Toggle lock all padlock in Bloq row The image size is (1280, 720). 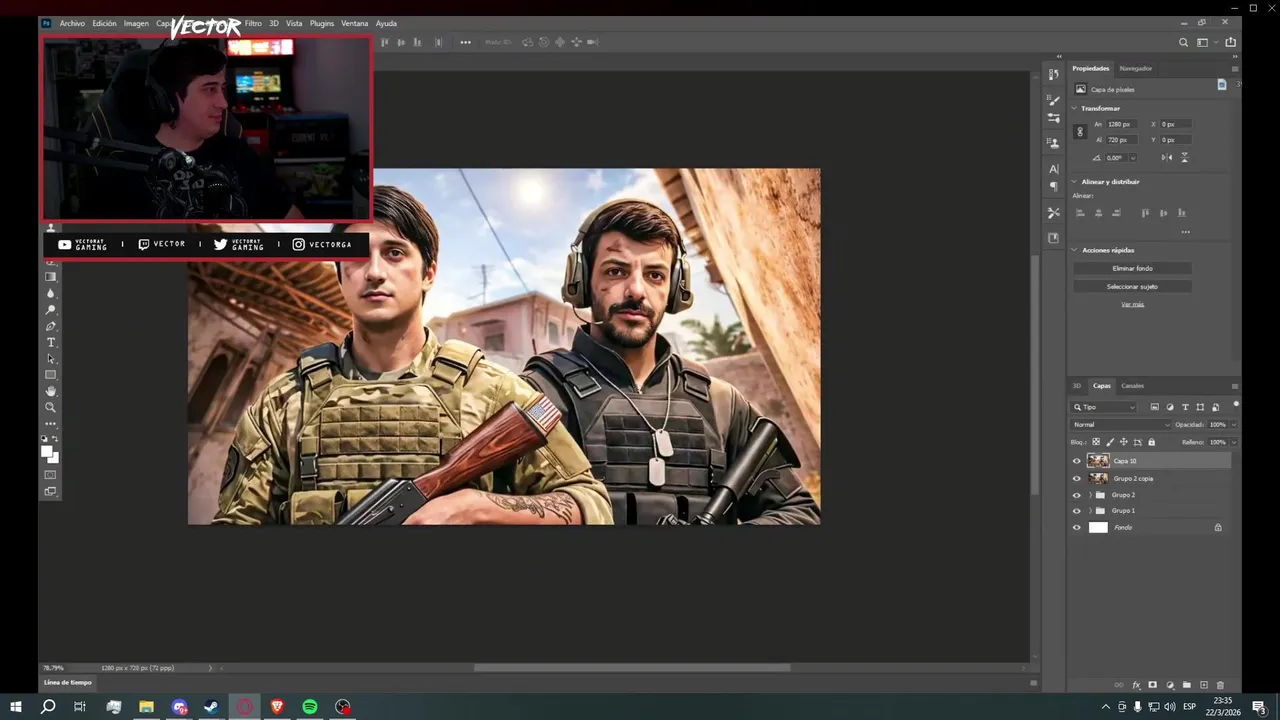coord(1151,442)
